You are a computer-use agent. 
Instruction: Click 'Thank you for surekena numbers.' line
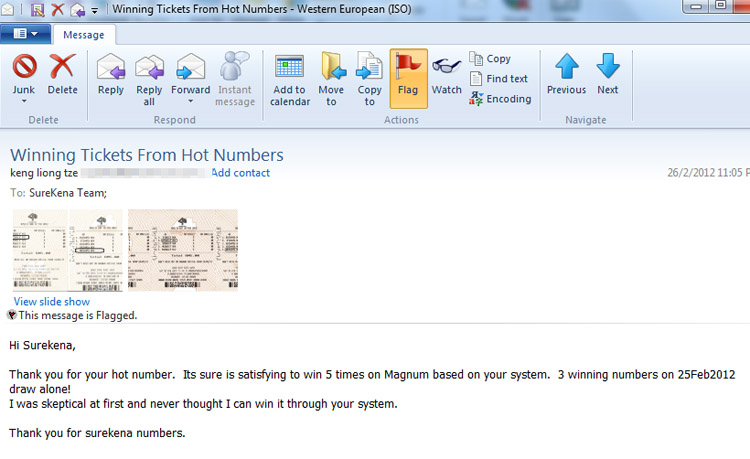(x=97, y=433)
